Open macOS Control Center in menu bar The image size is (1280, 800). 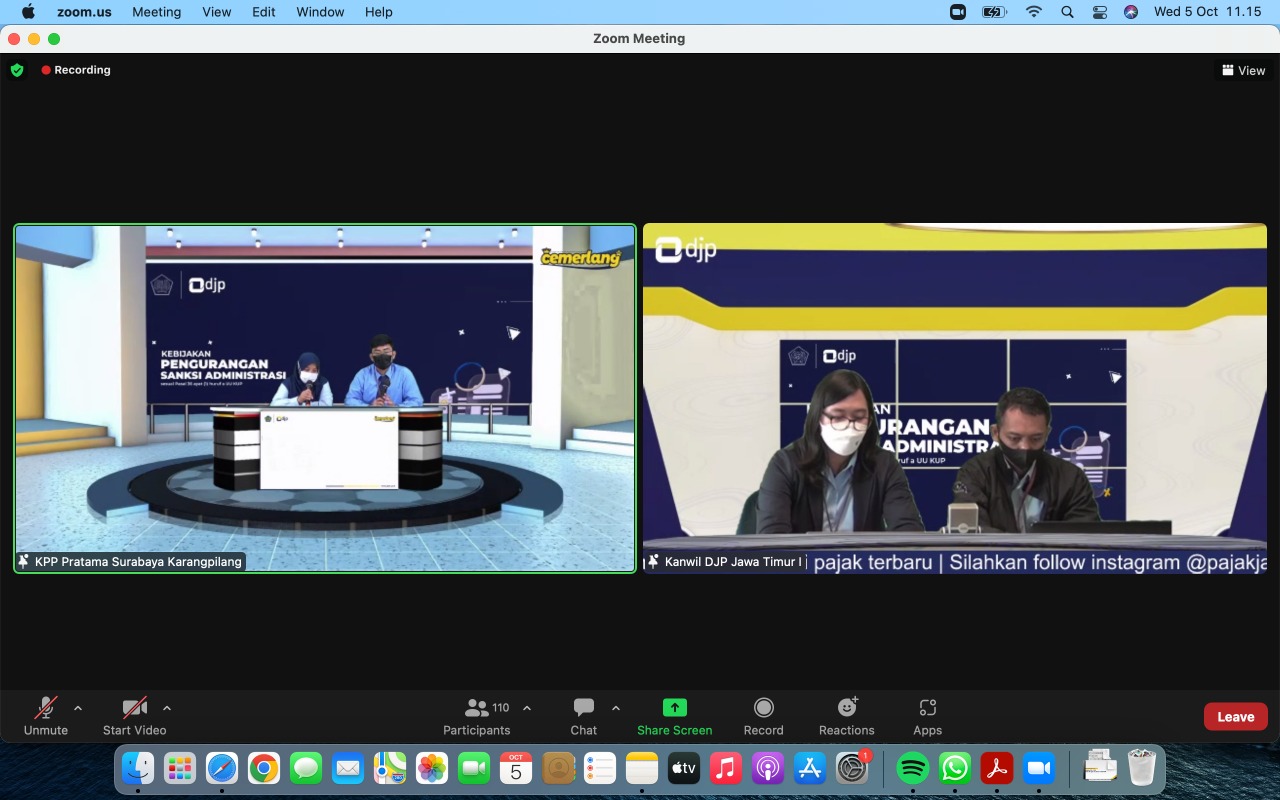coord(1100,12)
